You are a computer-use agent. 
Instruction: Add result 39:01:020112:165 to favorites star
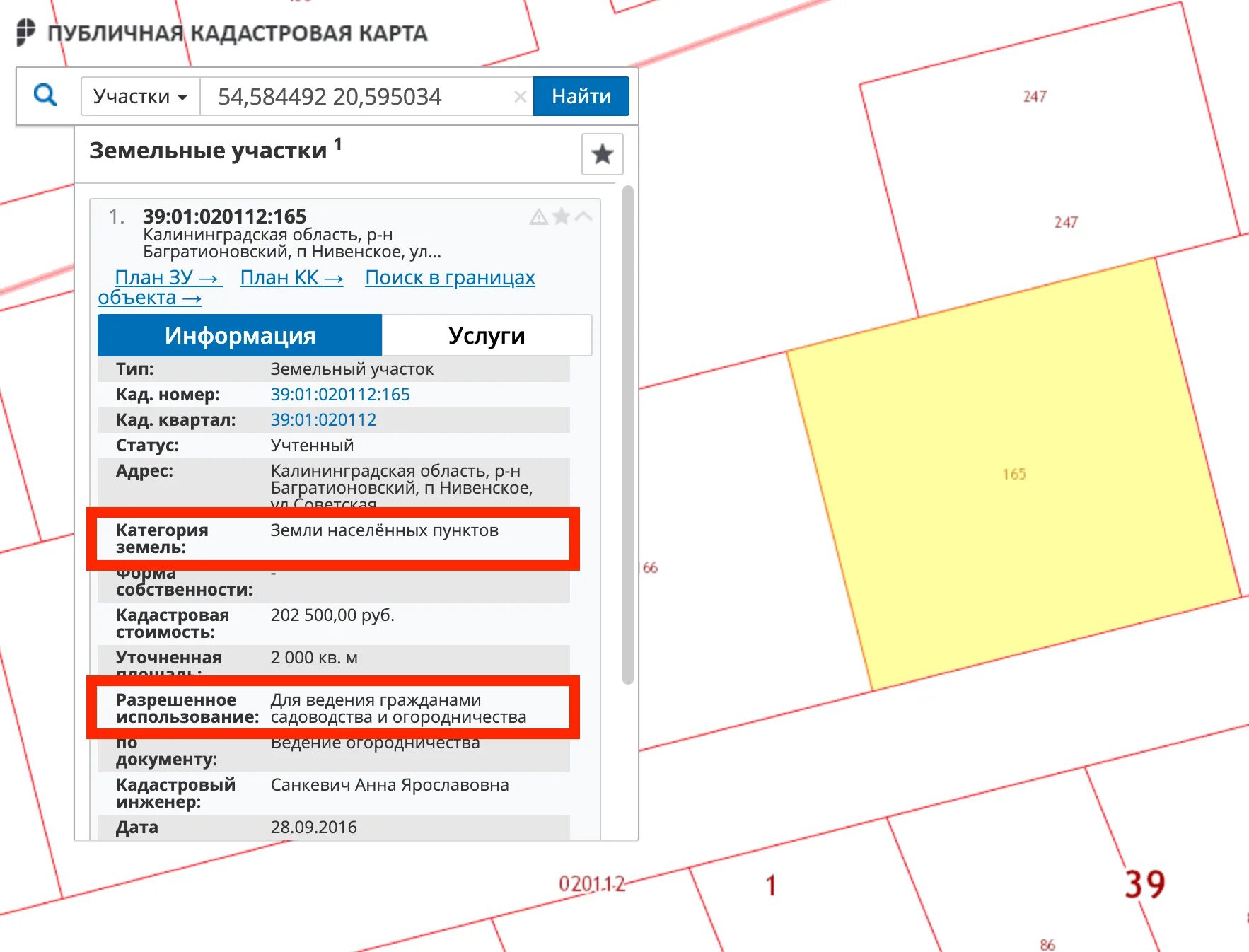pos(561,216)
